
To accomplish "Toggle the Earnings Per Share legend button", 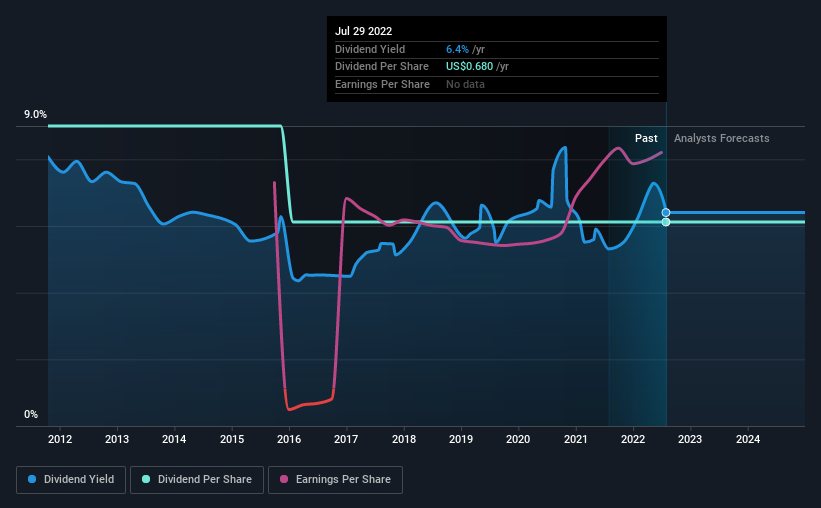I will 335,480.
